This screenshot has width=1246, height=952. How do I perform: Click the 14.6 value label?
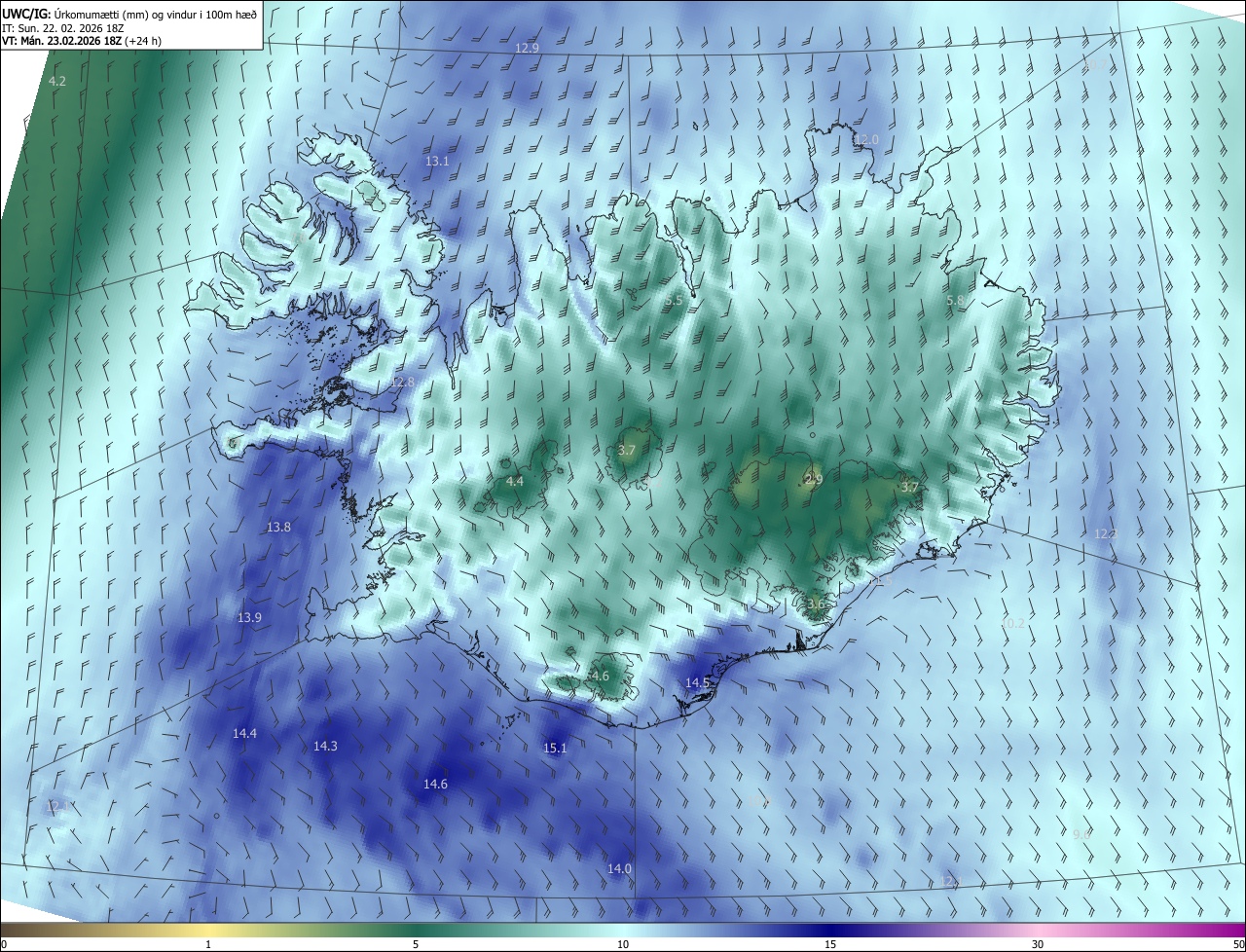coord(435,785)
